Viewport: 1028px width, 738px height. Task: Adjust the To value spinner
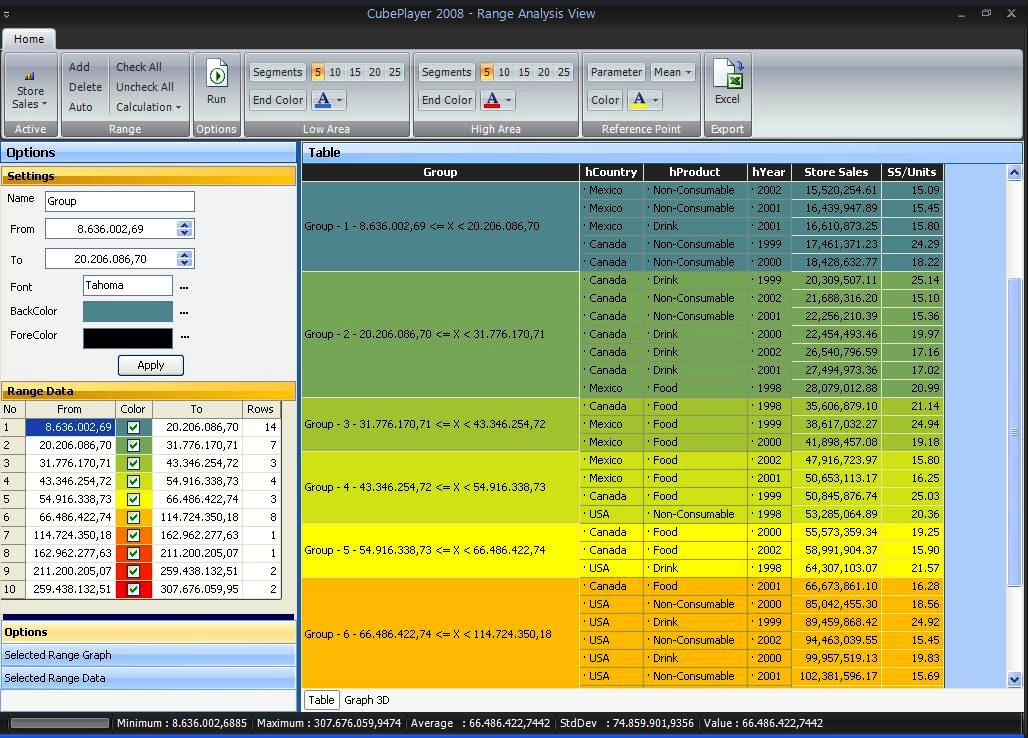(x=185, y=259)
